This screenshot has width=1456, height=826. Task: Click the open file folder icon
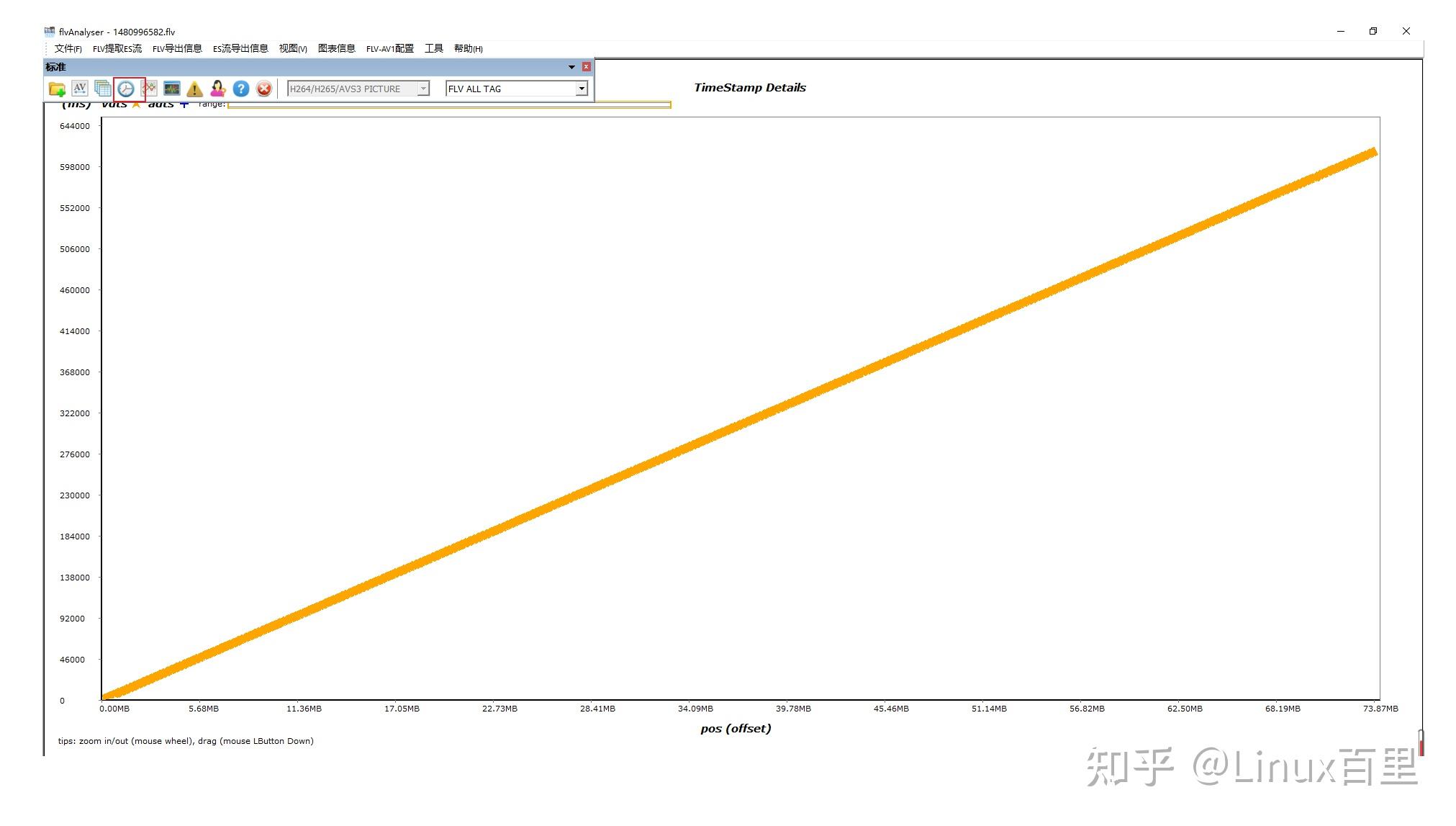click(x=57, y=89)
